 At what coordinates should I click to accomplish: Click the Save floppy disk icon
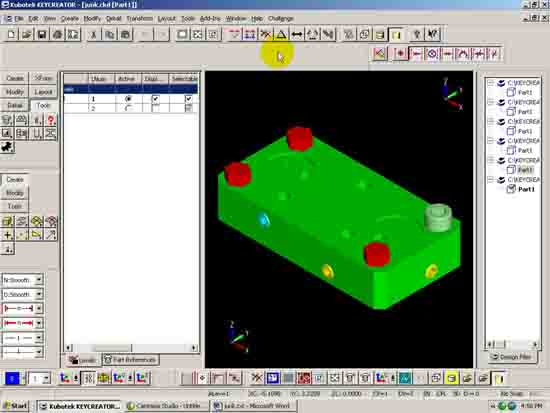(42, 34)
